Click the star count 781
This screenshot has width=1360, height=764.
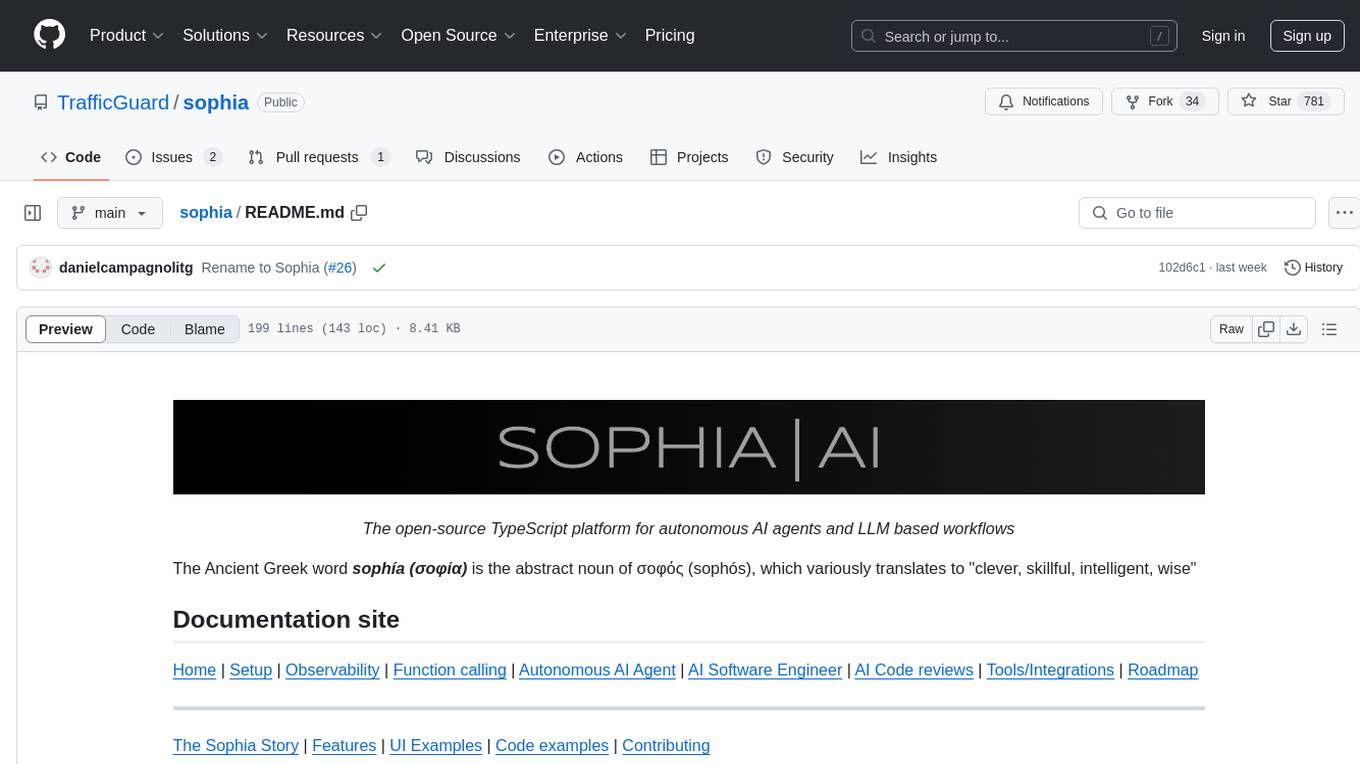point(1314,102)
